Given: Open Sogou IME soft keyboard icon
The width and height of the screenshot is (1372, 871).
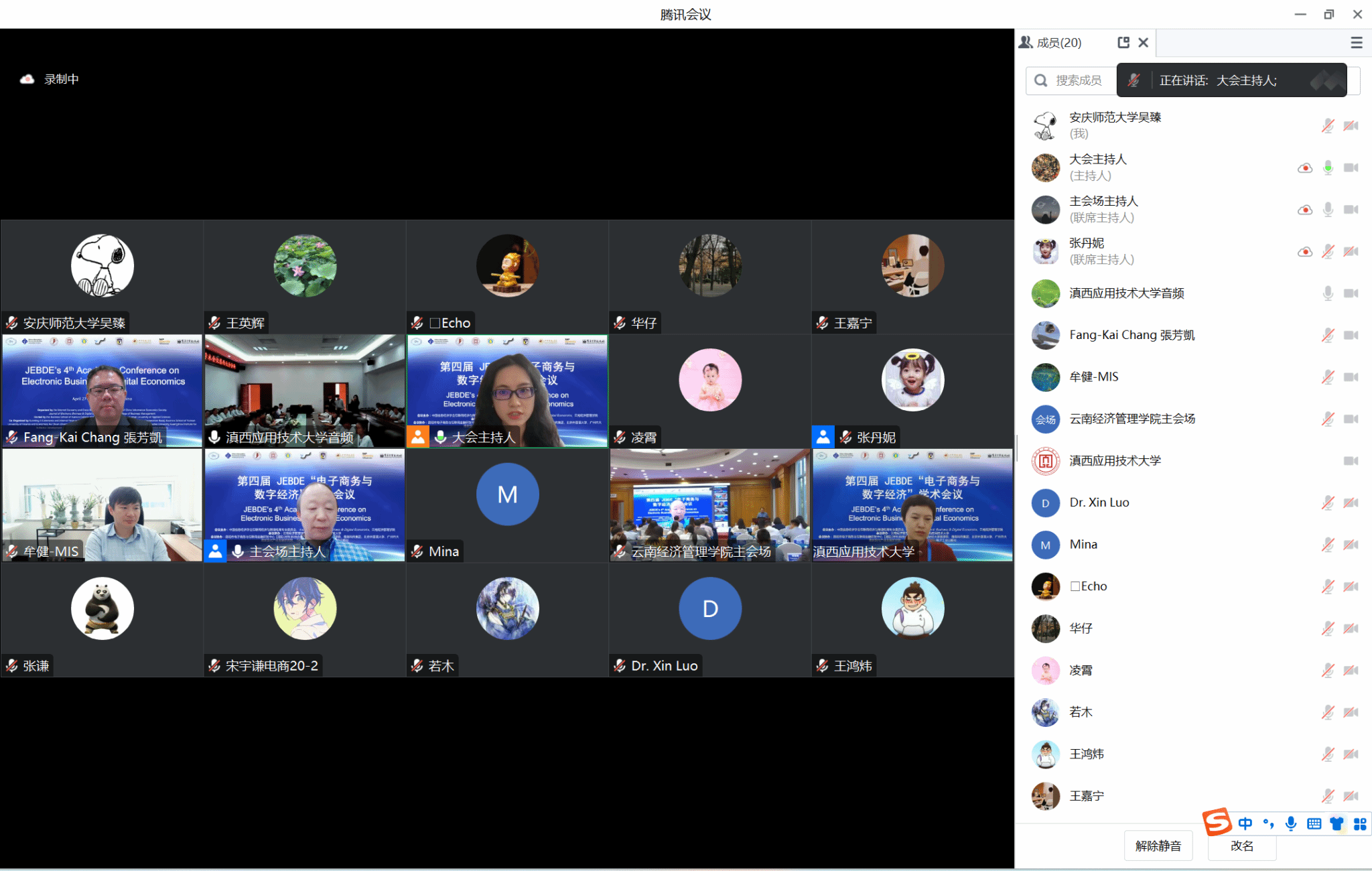Looking at the screenshot, I should [1314, 824].
